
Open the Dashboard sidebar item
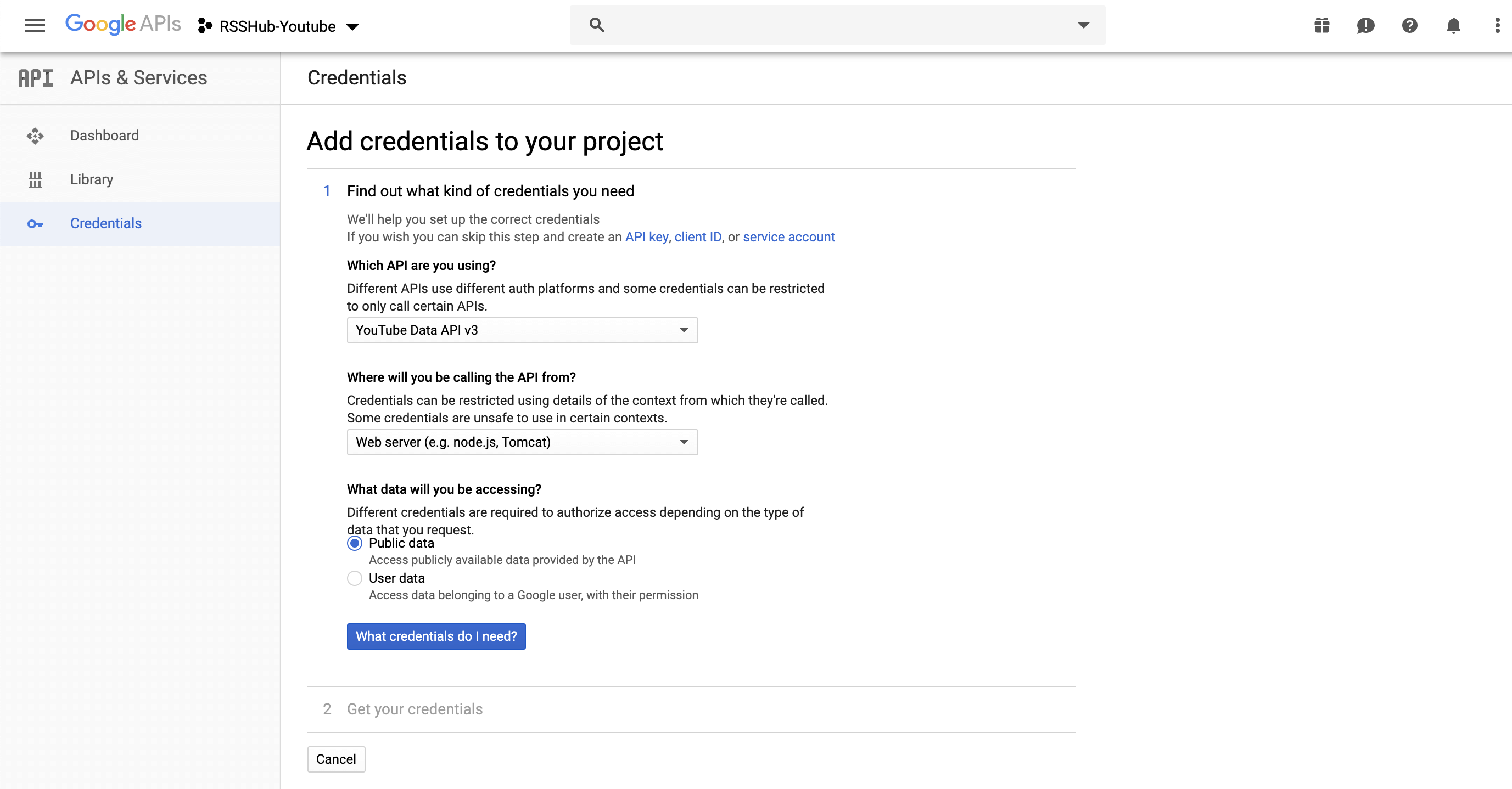tap(141, 136)
